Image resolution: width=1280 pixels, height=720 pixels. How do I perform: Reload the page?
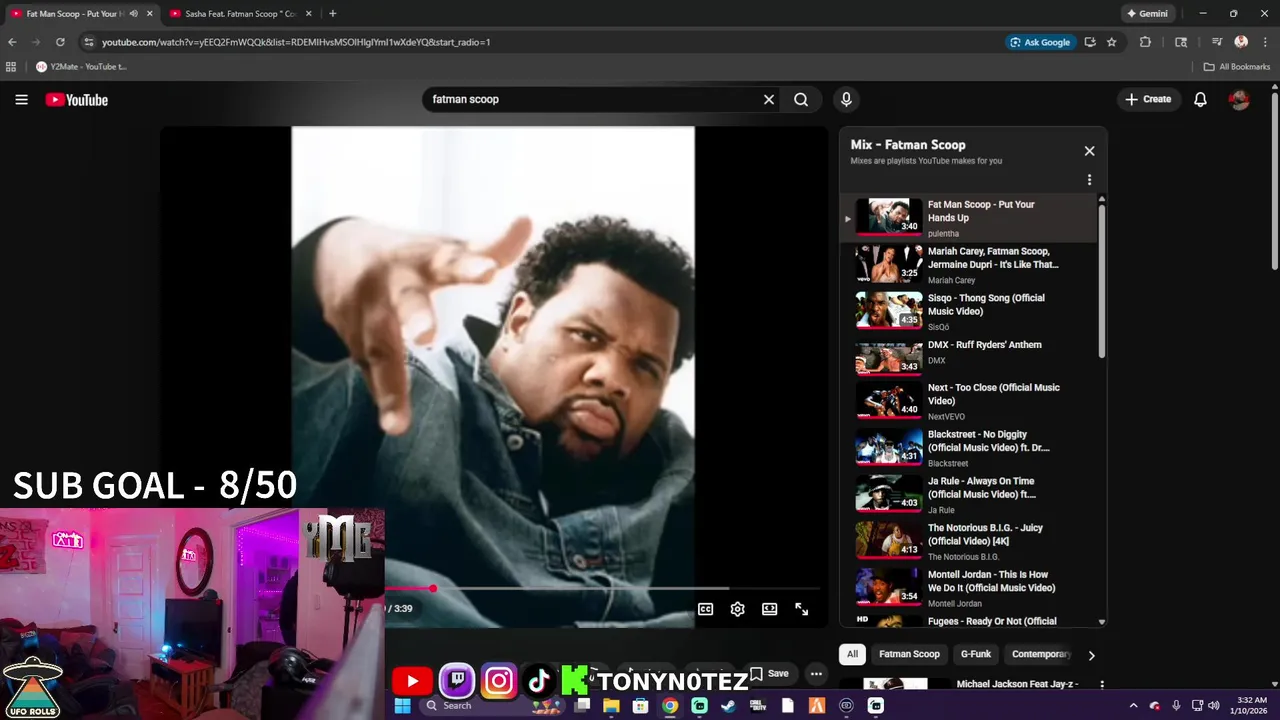[x=60, y=42]
